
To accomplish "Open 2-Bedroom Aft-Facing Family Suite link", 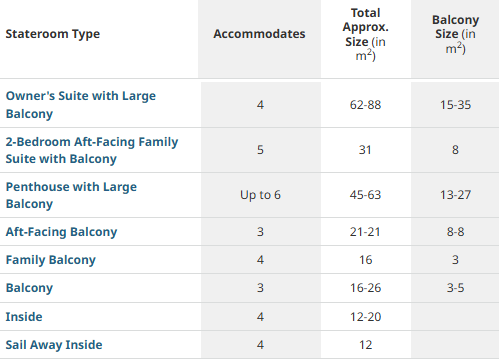I will pyautogui.click(x=92, y=150).
